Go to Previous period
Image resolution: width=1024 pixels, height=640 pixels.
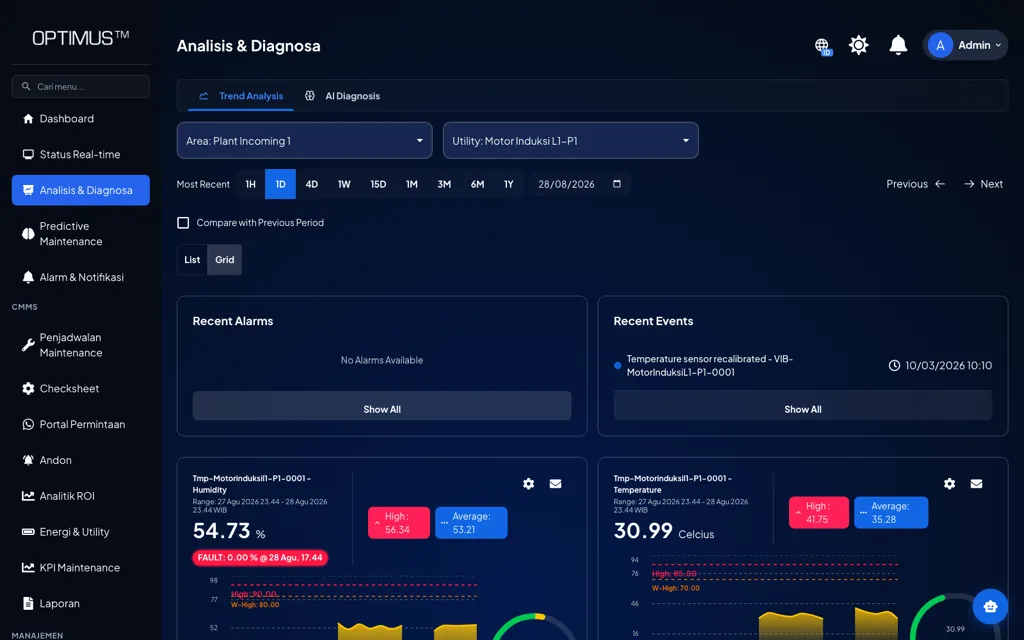click(916, 184)
